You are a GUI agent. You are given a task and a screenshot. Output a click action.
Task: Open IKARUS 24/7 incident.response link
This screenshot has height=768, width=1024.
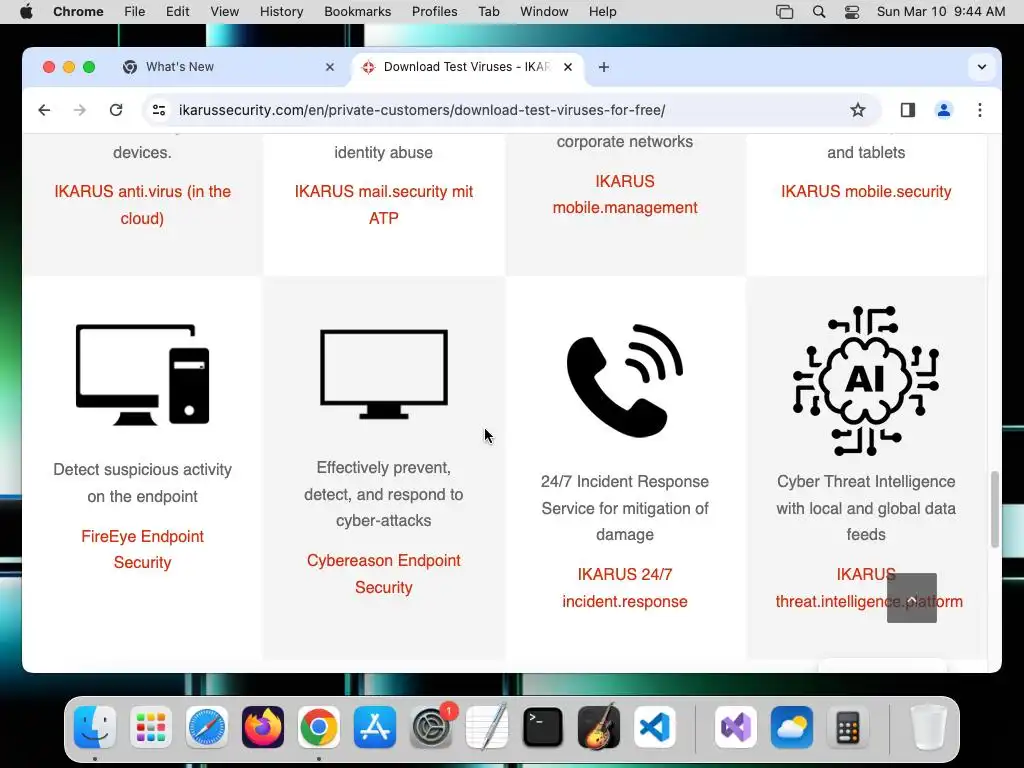(625, 588)
